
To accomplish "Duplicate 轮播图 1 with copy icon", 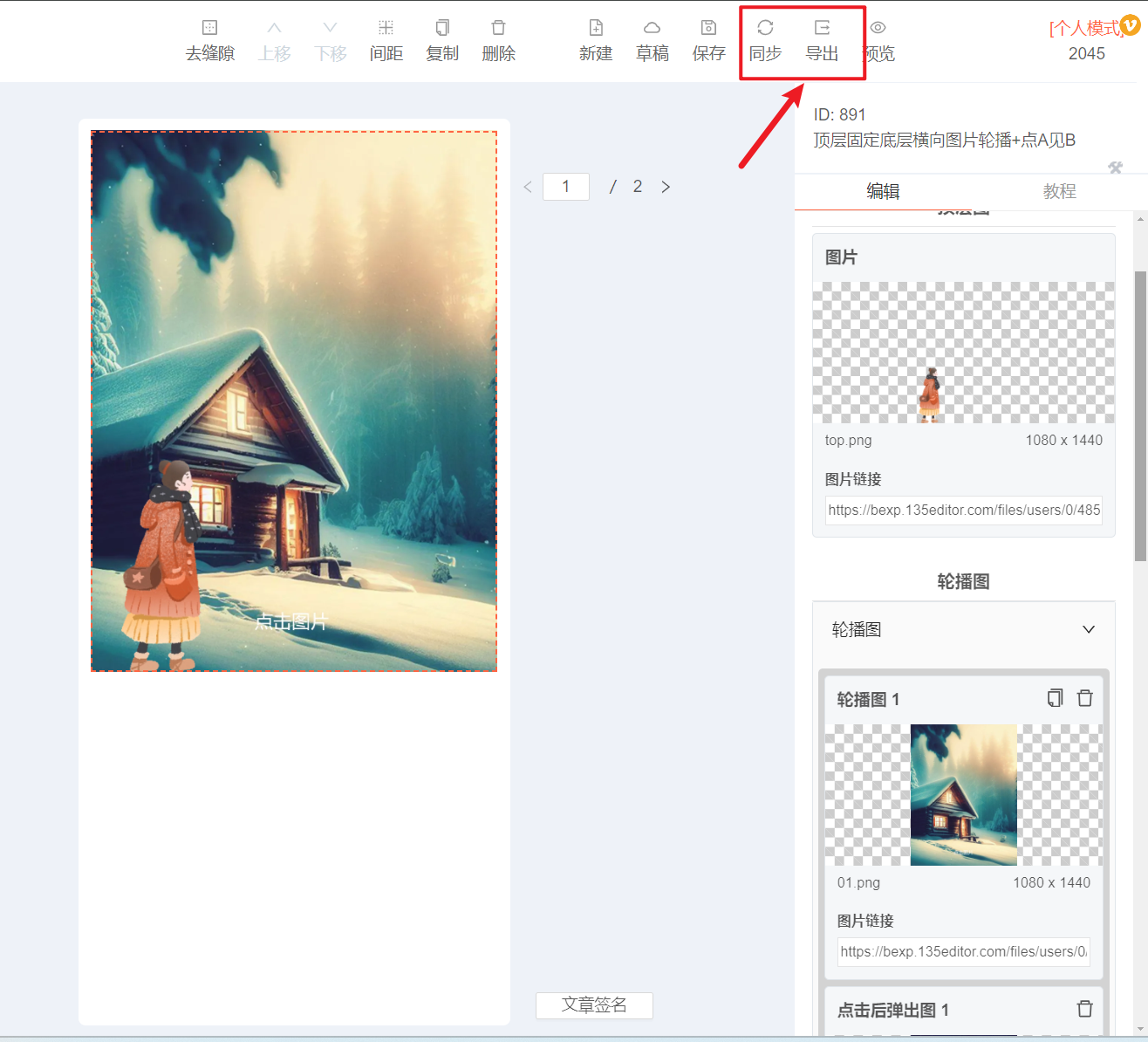I will (x=1056, y=698).
